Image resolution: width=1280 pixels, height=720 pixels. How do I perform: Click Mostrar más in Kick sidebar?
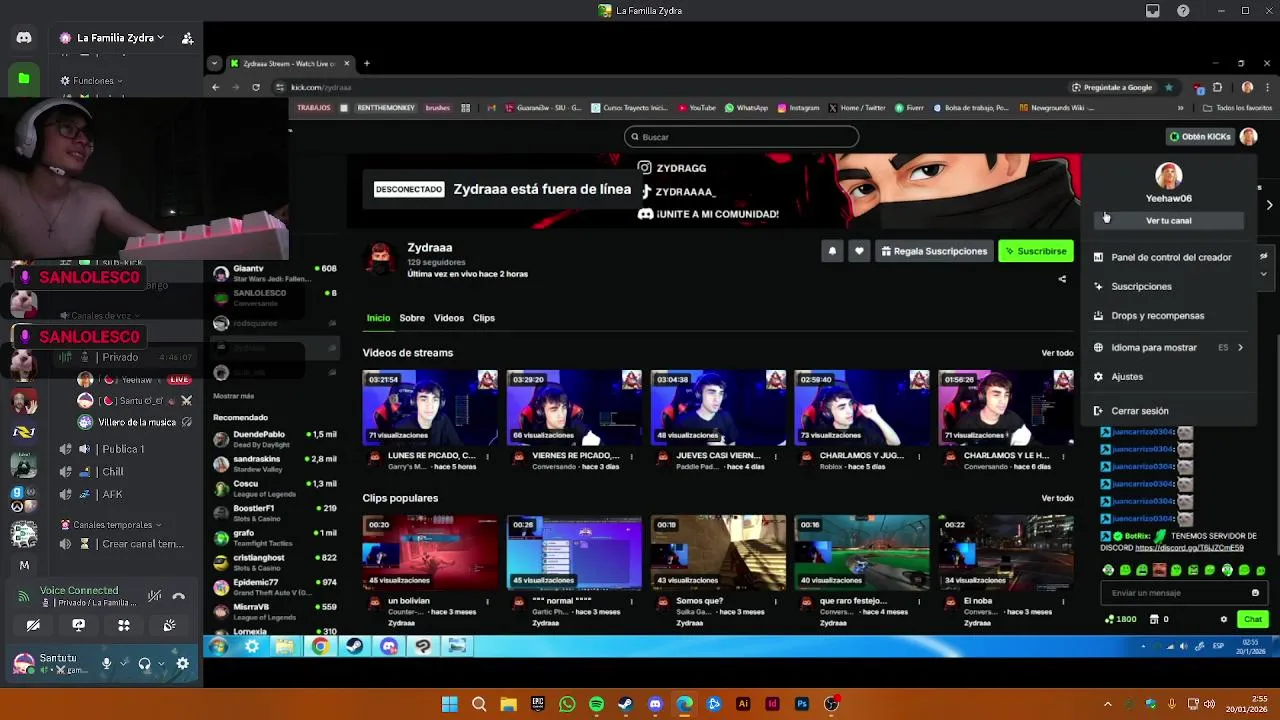pos(233,396)
